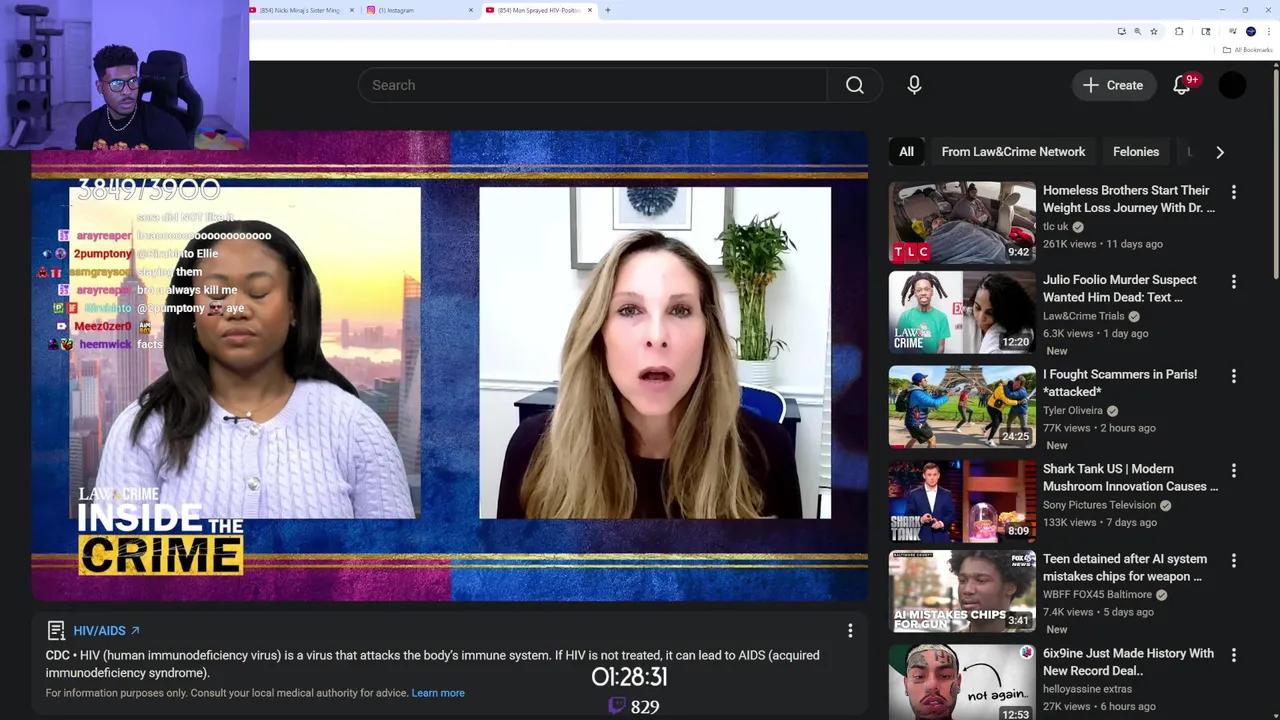Open Chrome extensions puzzle icon
The width and height of the screenshot is (1280, 720).
[x=1179, y=31]
